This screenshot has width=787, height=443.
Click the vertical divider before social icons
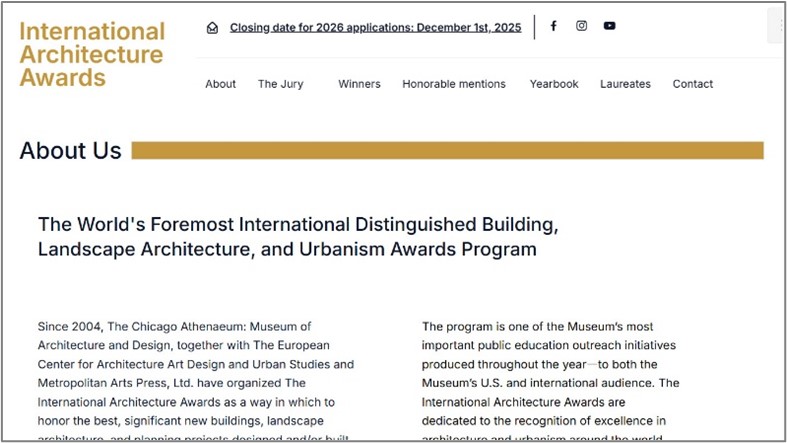(534, 27)
